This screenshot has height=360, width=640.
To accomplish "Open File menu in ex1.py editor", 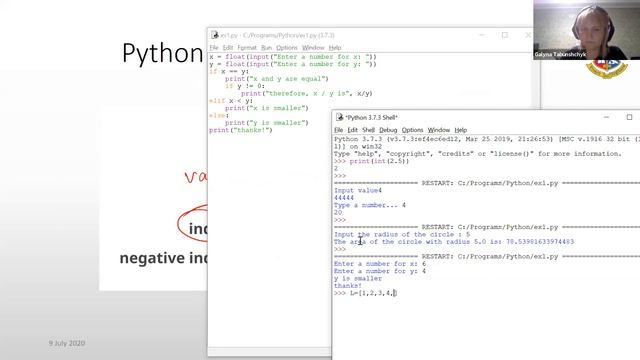I will (x=214, y=48).
